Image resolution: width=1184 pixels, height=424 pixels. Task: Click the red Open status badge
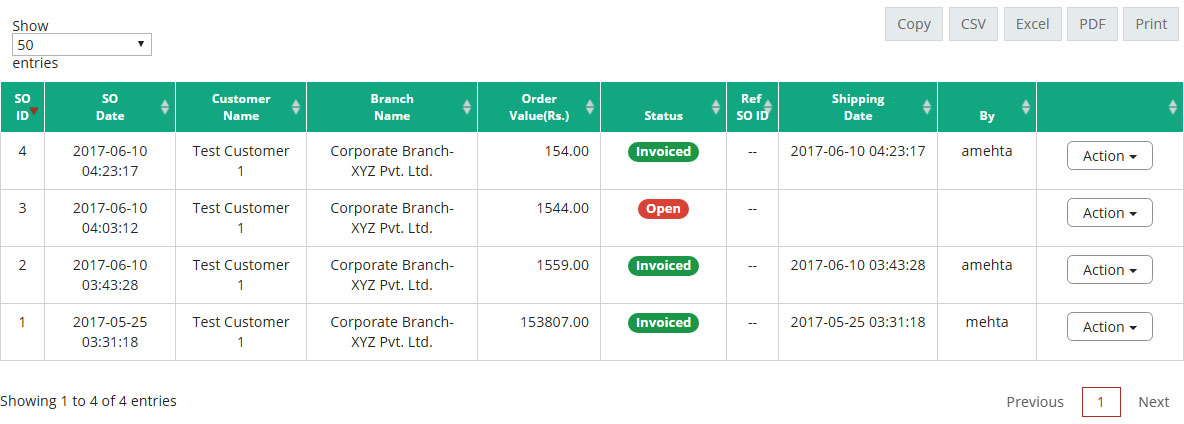[663, 209]
